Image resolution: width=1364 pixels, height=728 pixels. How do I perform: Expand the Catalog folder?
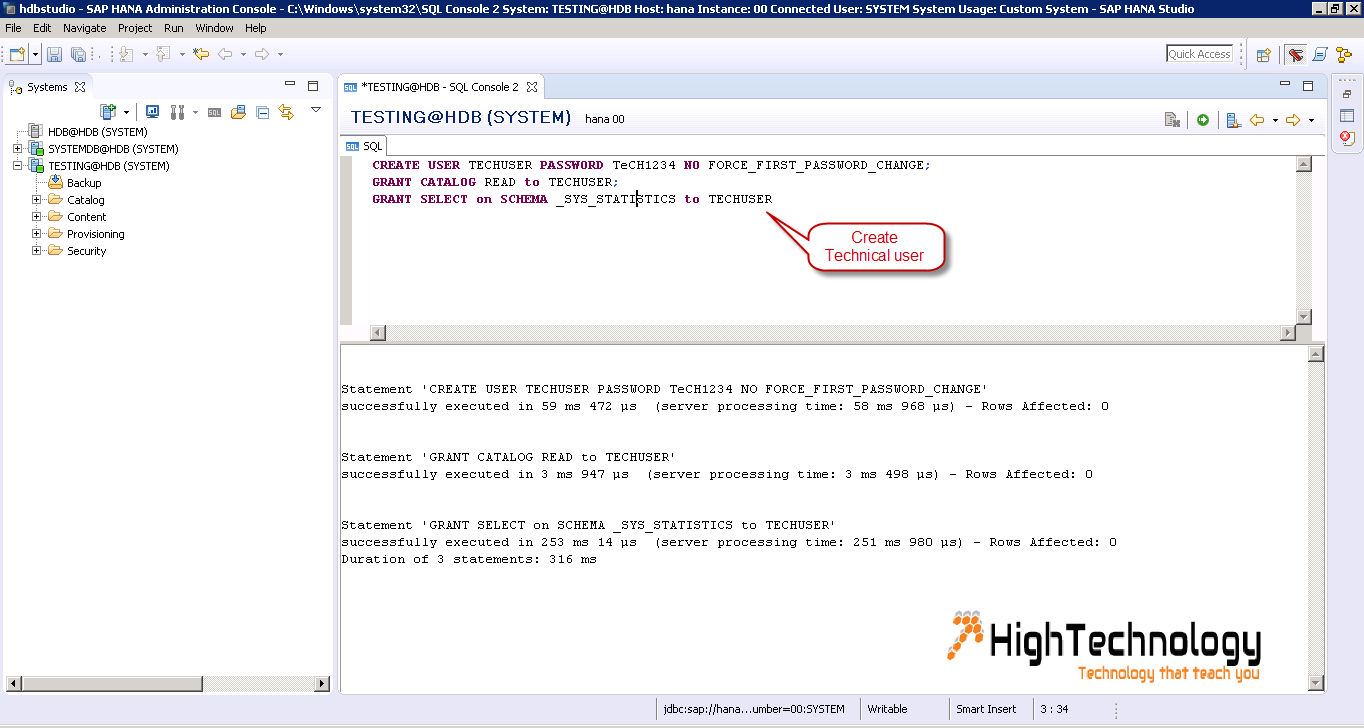tap(36, 200)
